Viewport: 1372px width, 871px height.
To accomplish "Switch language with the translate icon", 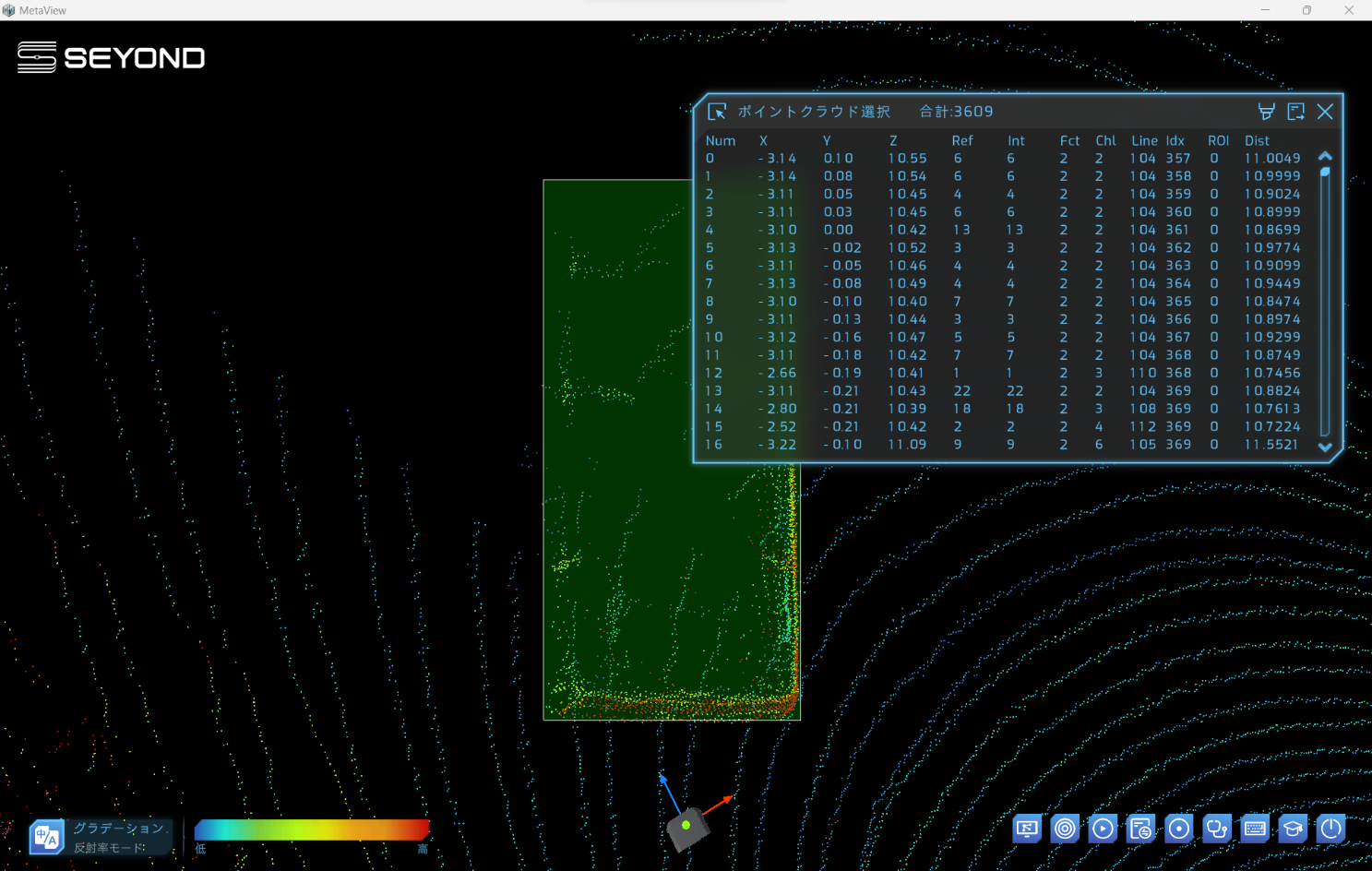I will coord(46,837).
